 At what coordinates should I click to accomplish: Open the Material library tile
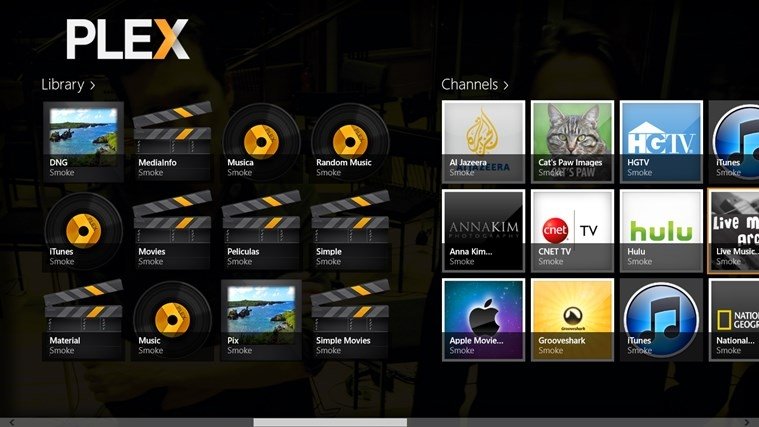tap(83, 320)
